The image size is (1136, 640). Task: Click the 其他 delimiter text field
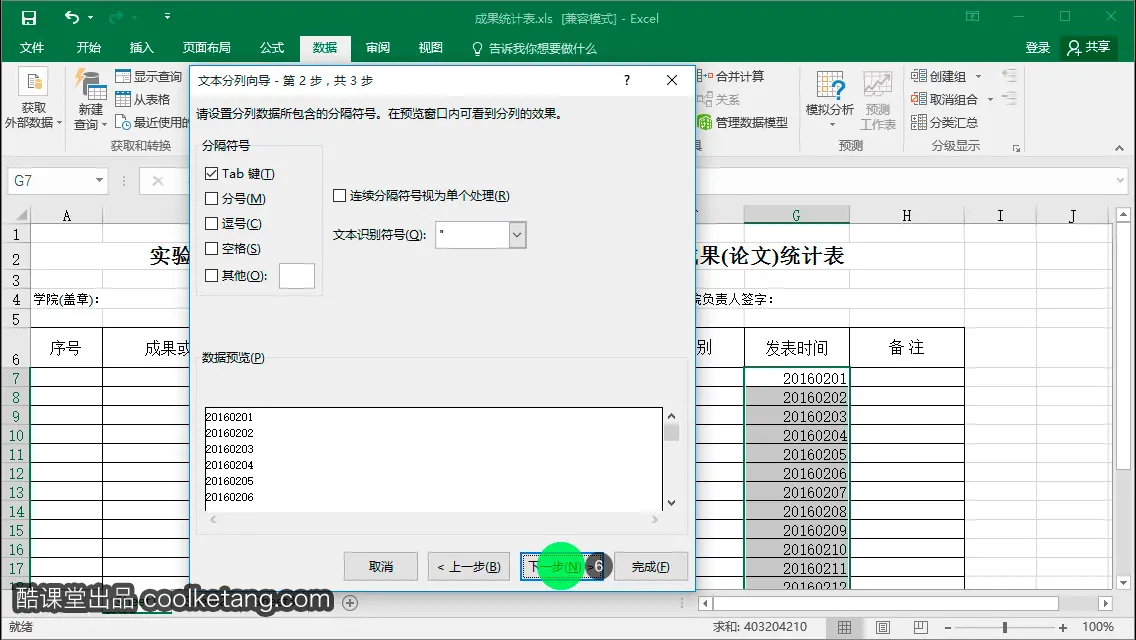coord(297,276)
